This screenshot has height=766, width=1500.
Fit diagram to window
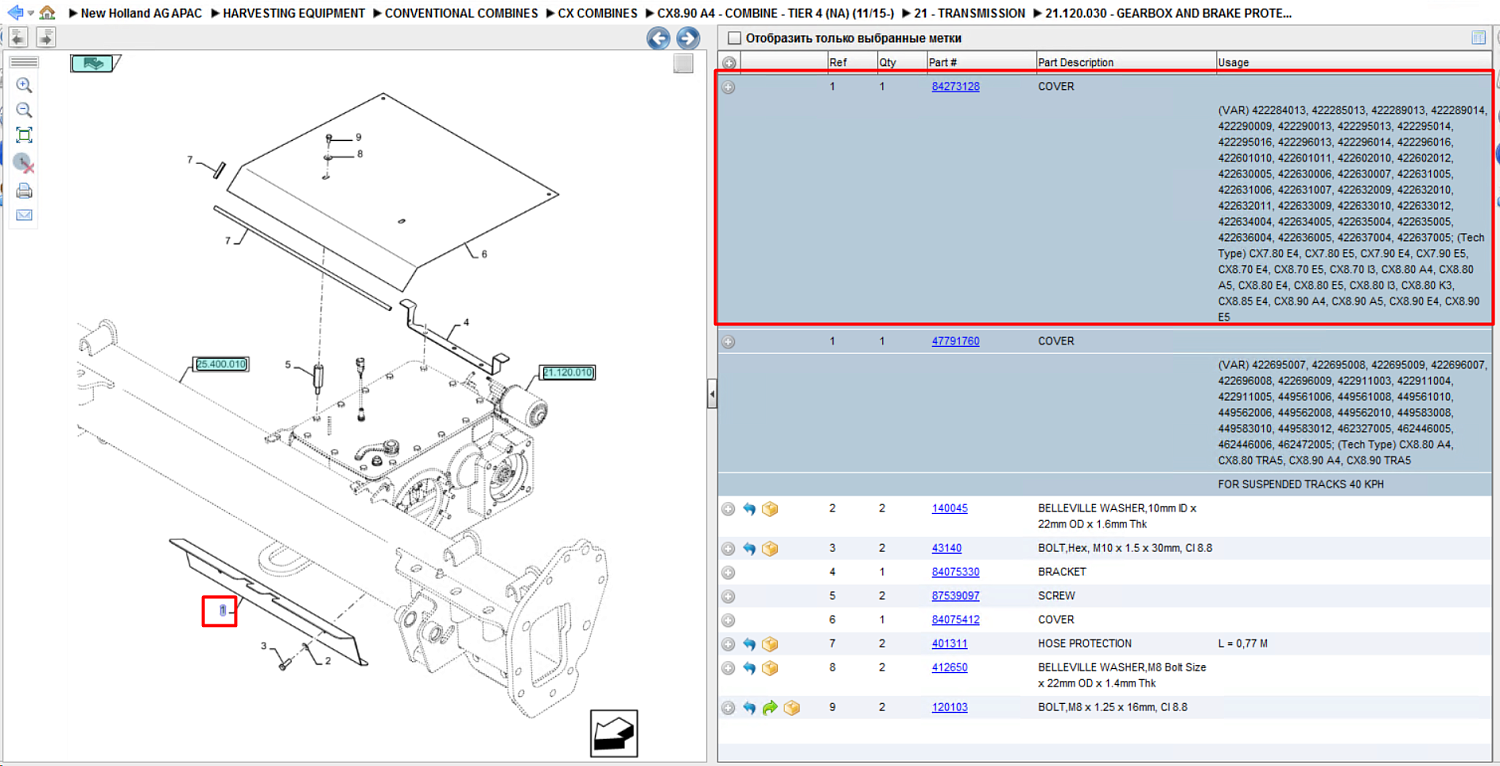coord(24,135)
